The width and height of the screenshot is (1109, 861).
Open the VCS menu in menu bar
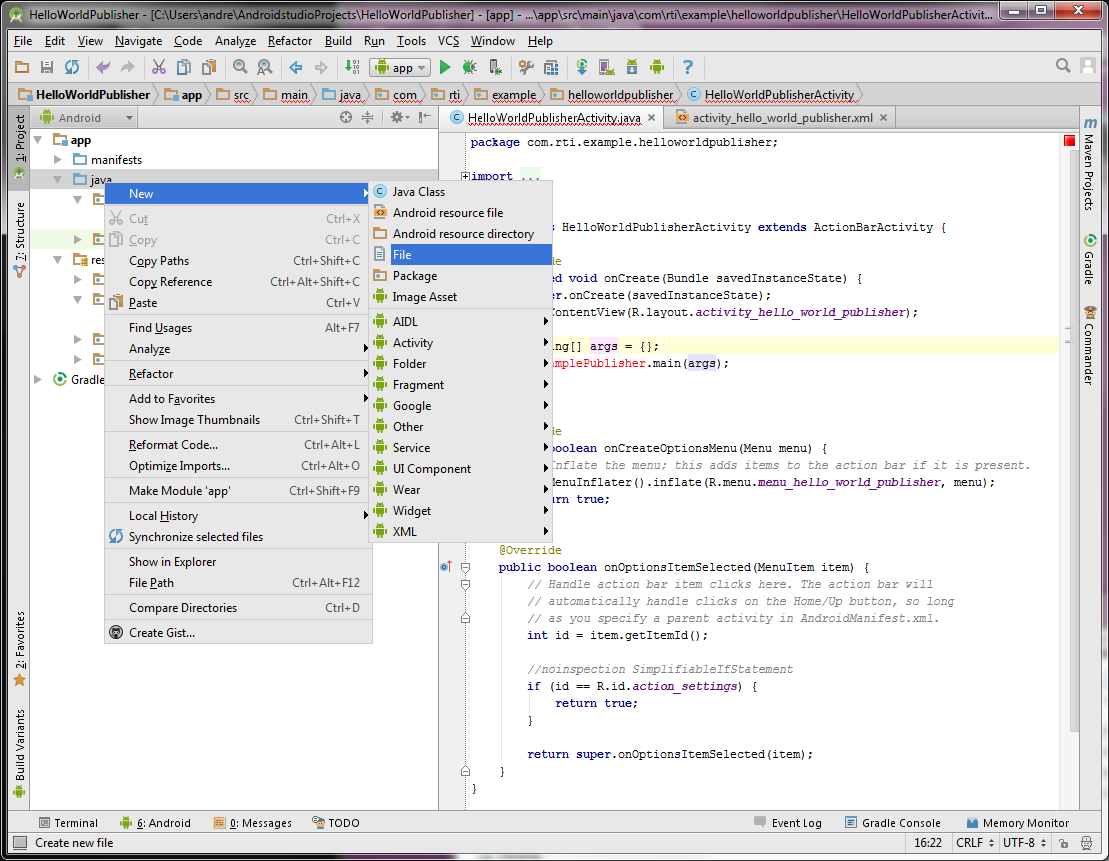448,41
